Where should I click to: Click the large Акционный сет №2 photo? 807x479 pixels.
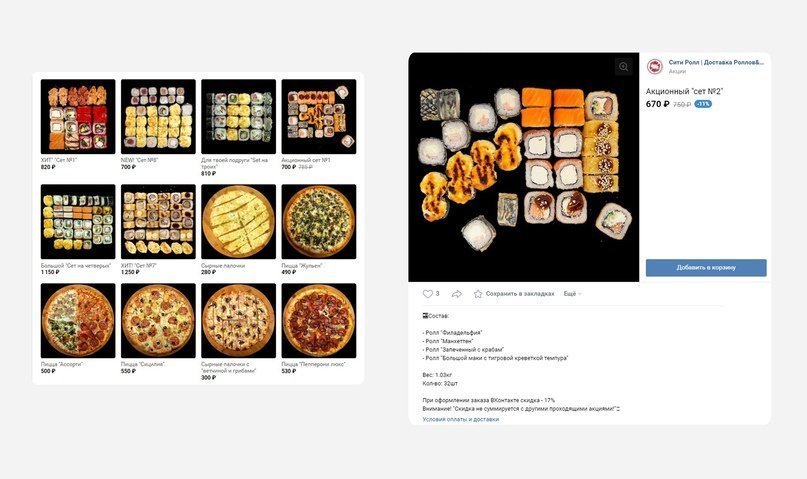(523, 167)
